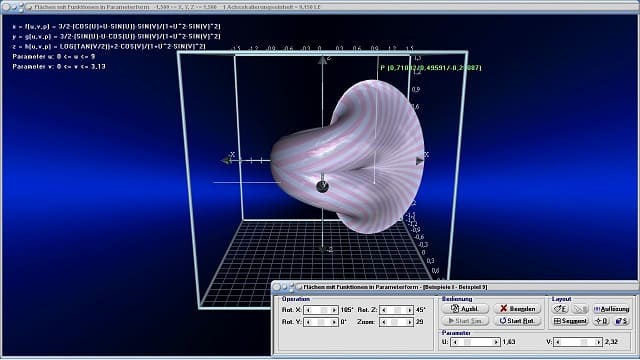This screenshot has width=640, height=360.
Task: Click the S layout button
Action: pos(621,321)
